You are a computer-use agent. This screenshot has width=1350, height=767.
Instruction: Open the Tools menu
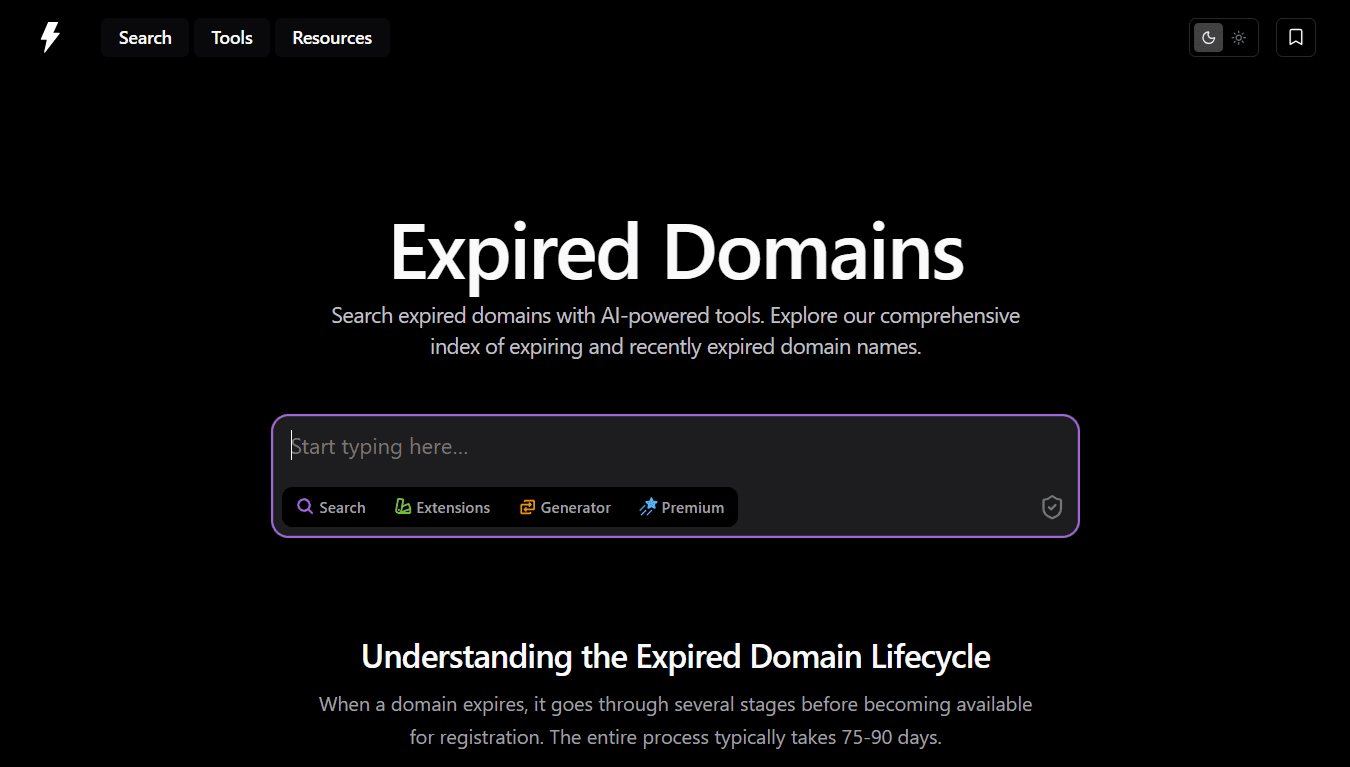[231, 37]
